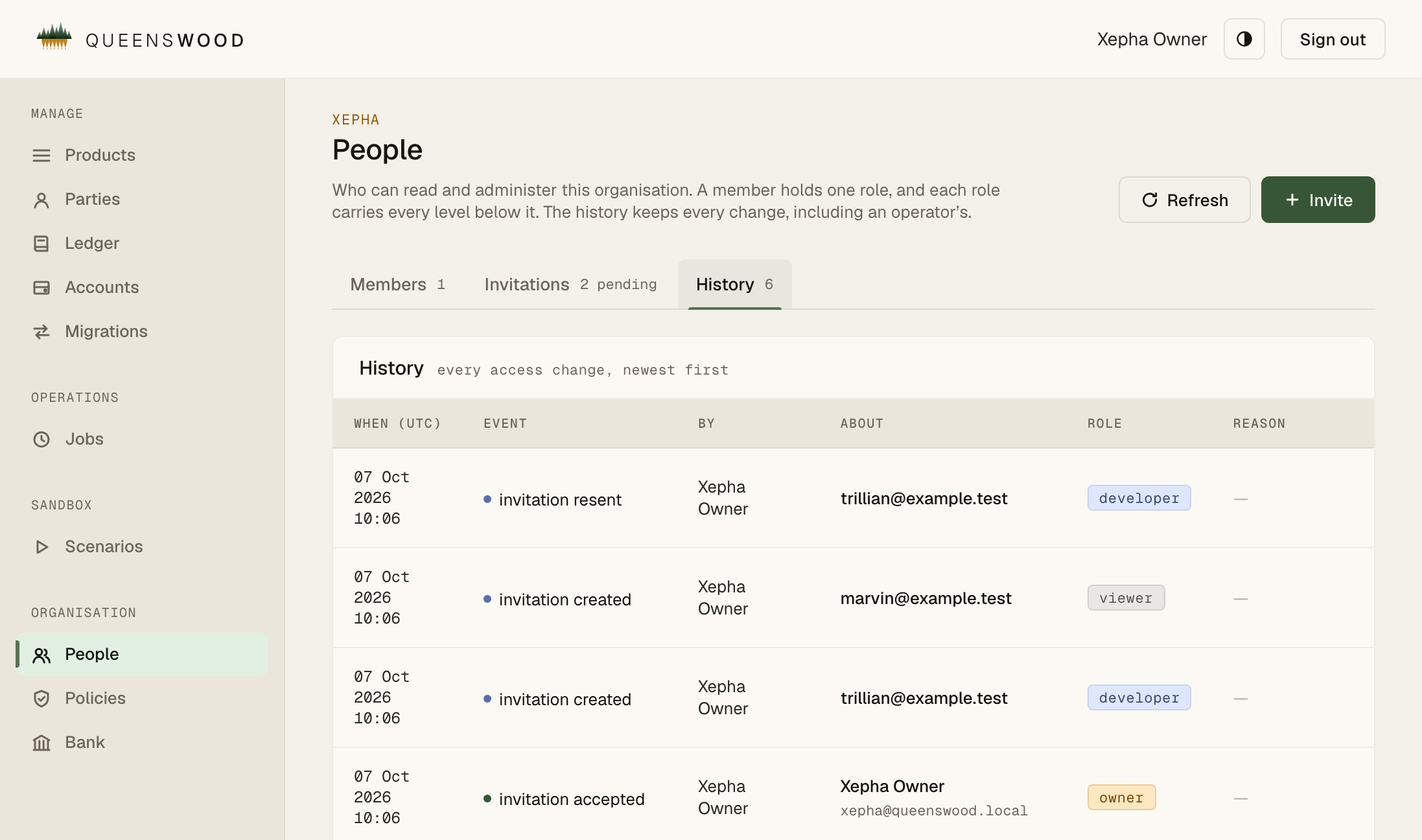
Task: Click the 'invitation resent' event text
Action: tap(560, 499)
